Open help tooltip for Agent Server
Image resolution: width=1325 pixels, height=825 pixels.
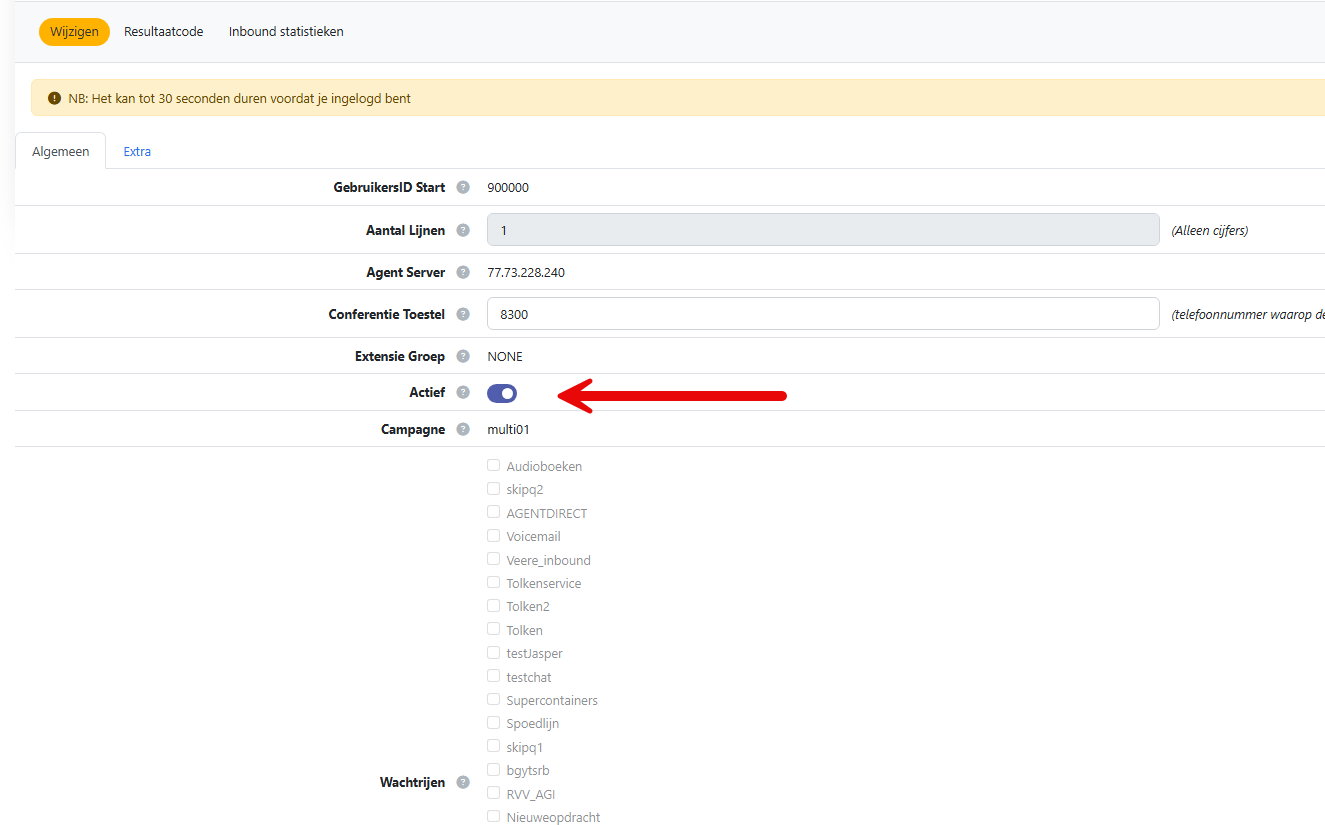(463, 272)
